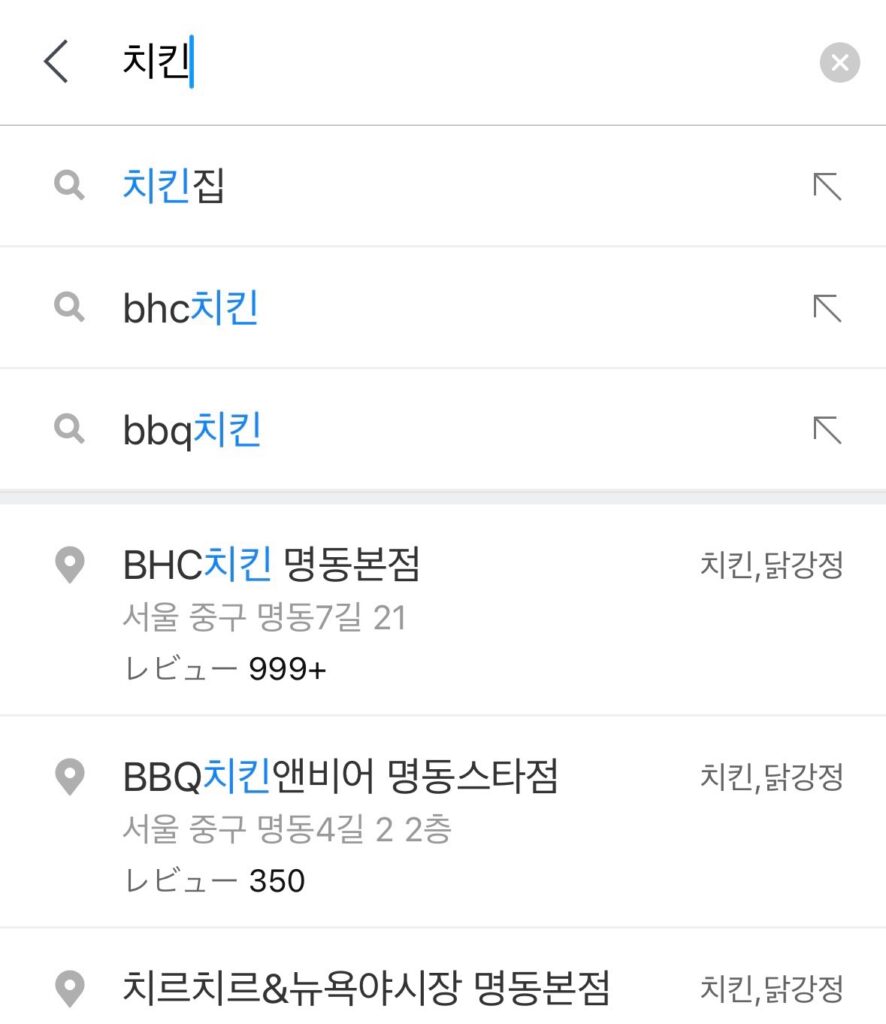Select the bhc치킨 search suggestion

[x=443, y=308]
